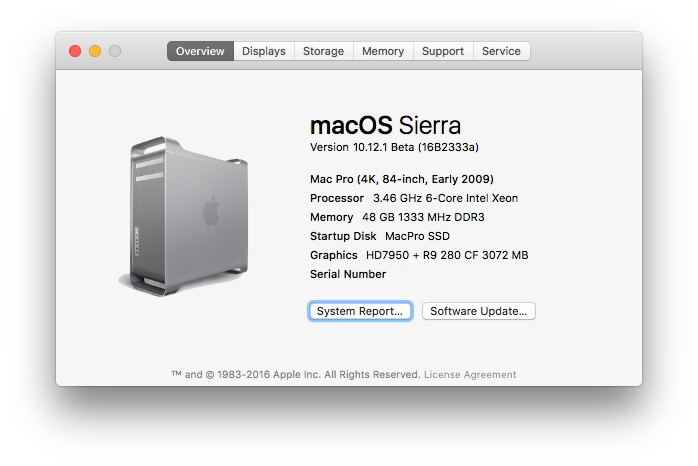This screenshot has width=698, height=466.
Task: Open the Displays tab
Action: coord(264,51)
